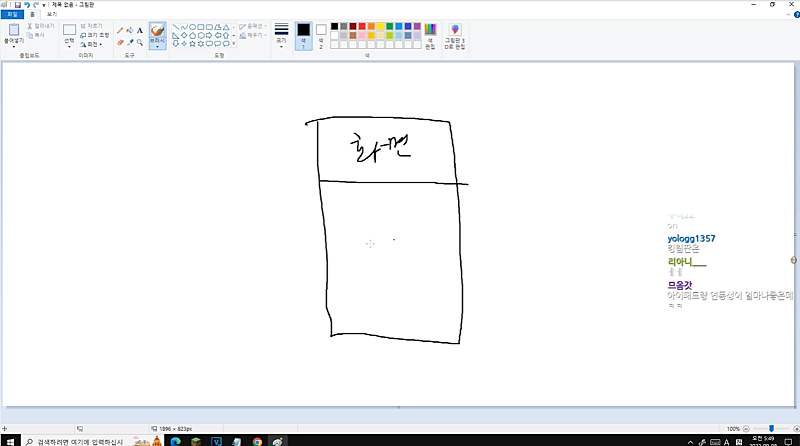Click the Edit colors icon
Viewport: 800px width, 446px height.
click(x=430, y=36)
